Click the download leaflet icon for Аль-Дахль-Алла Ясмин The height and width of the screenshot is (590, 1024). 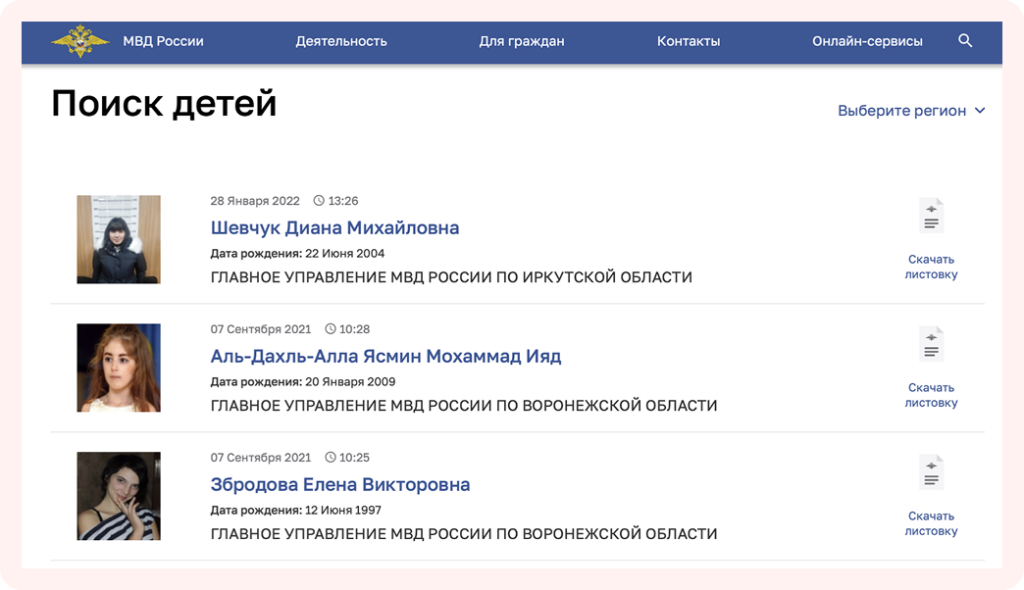pos(931,343)
